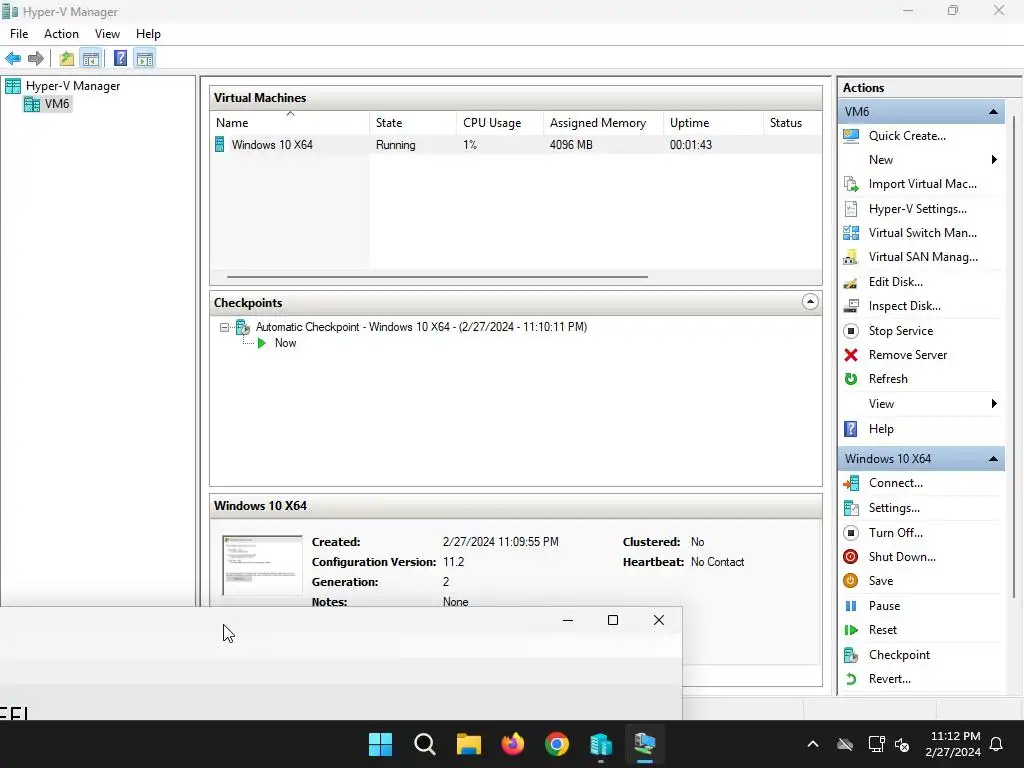Click the red Remove Server action
The image size is (1024, 768).
pos(908,355)
